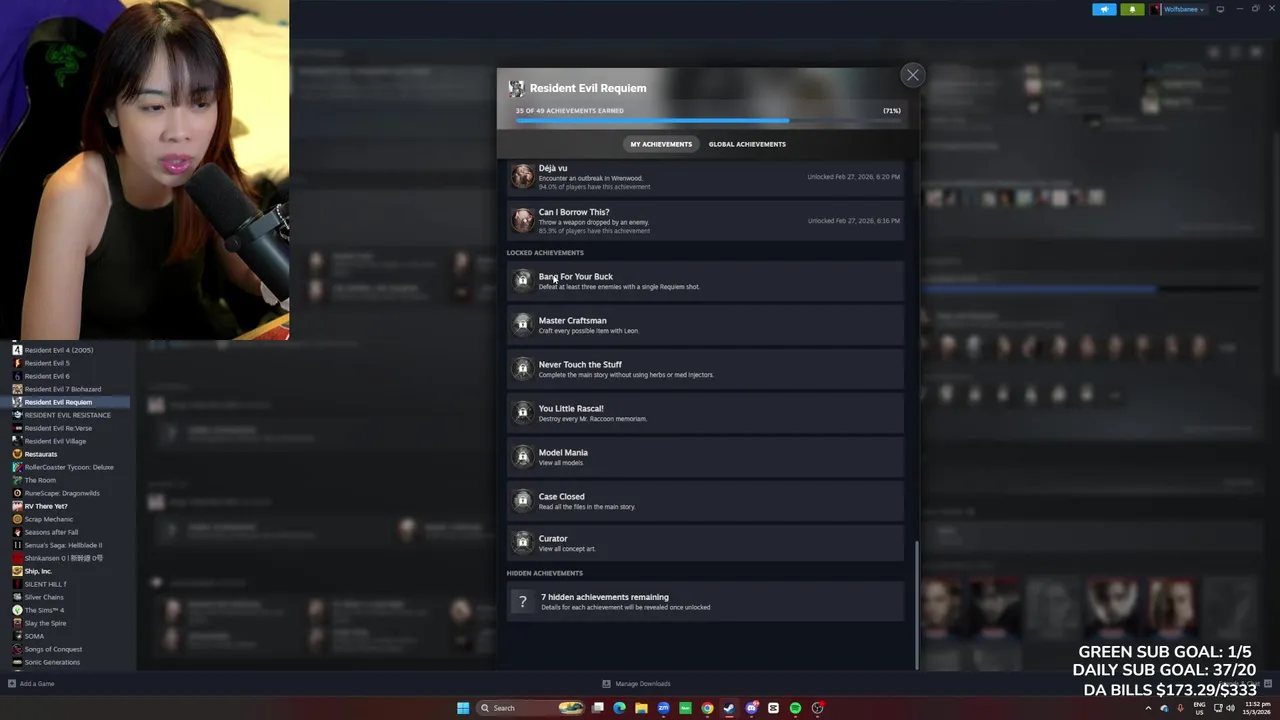1280x720 pixels.
Task: Switch to the Global Achievements tab
Action: [747, 144]
